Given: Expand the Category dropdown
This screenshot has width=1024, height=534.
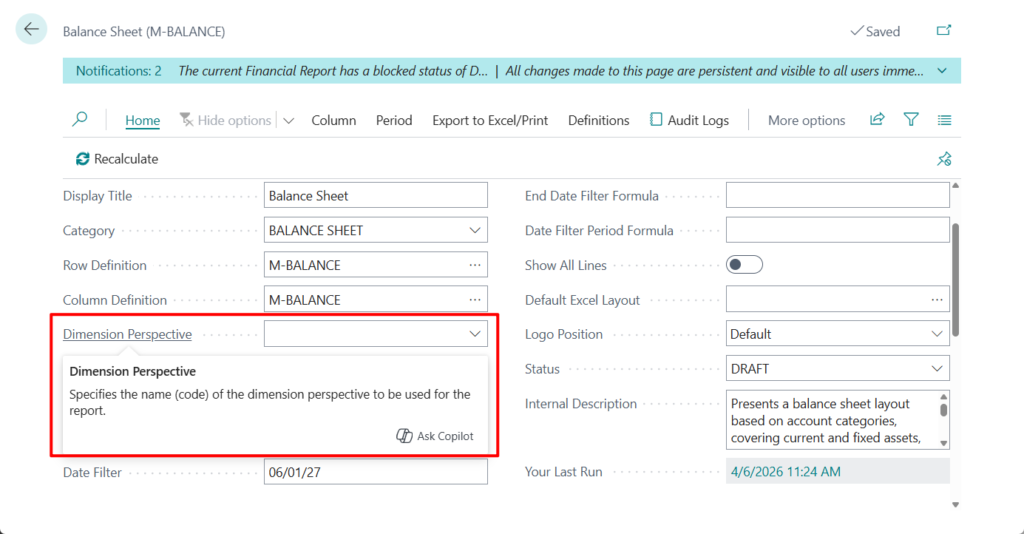Looking at the screenshot, I should click(x=475, y=230).
